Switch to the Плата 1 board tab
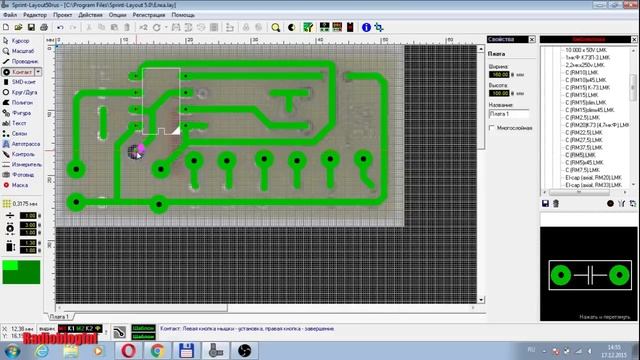Viewport: 640px width, 360px height. click(60, 317)
